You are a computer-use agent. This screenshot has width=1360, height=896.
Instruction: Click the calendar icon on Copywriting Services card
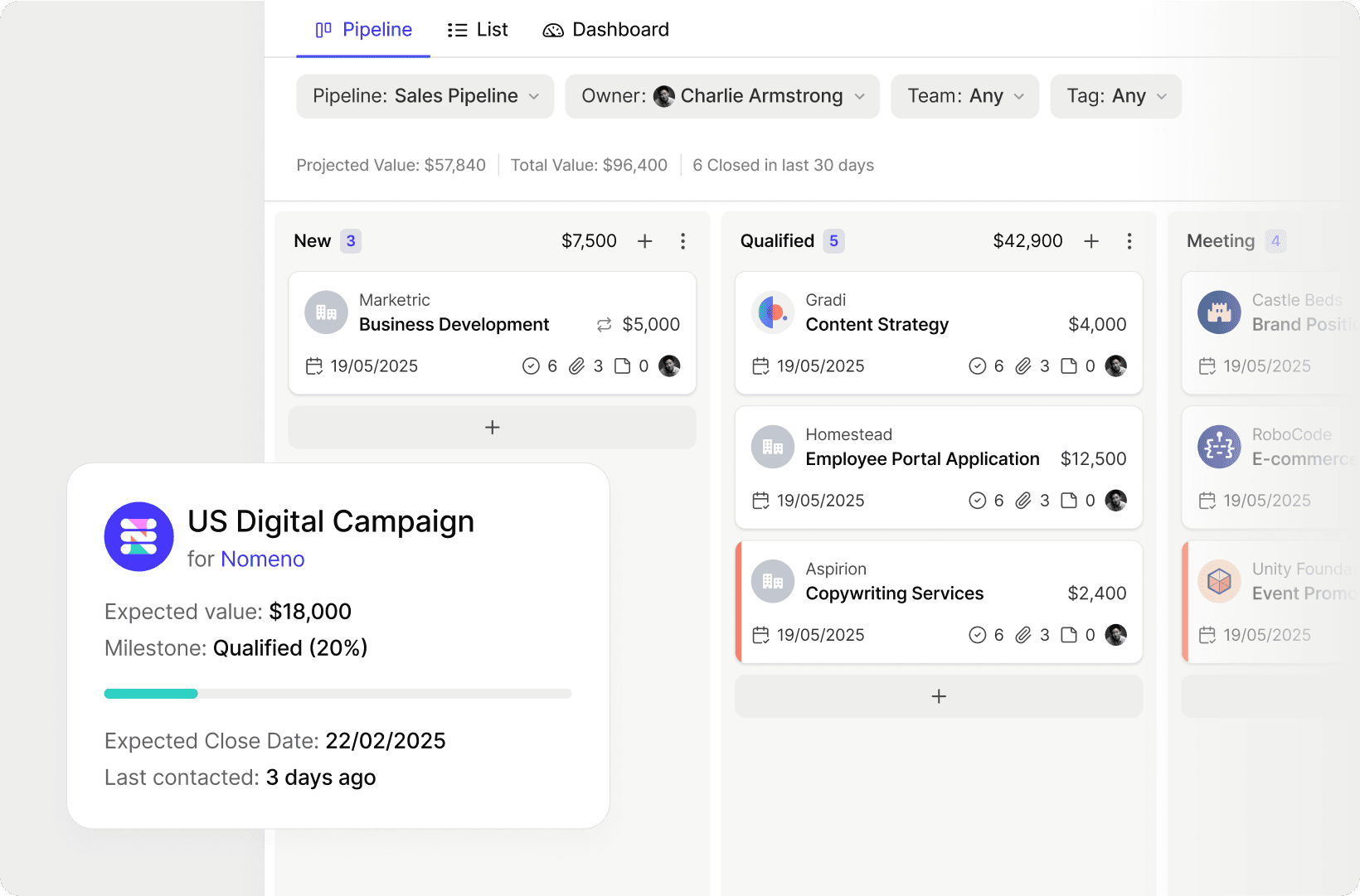[760, 635]
